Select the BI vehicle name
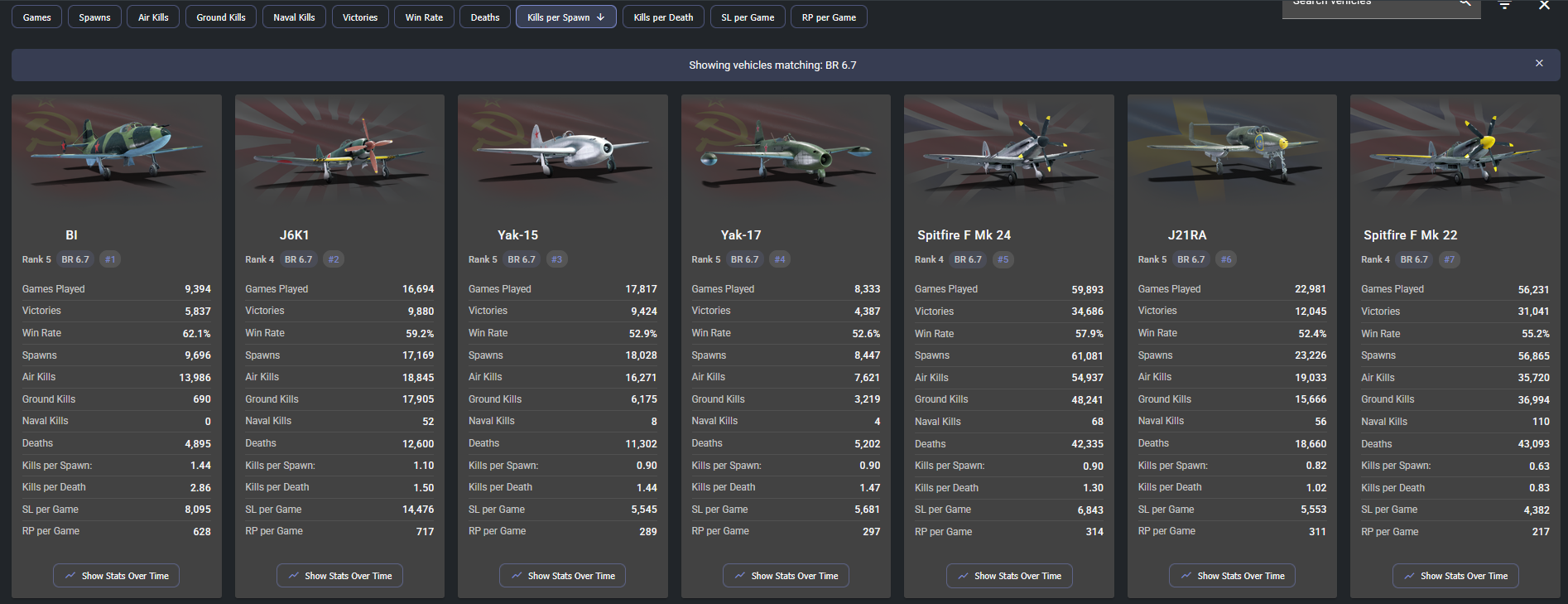The image size is (1568, 604). click(72, 235)
